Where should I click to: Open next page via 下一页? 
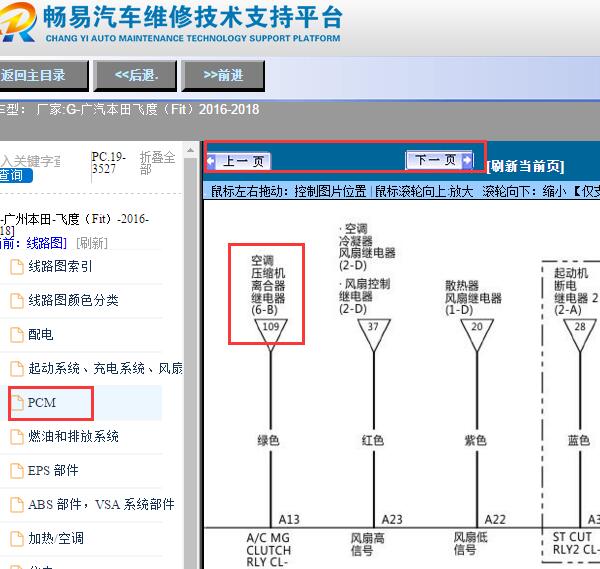pyautogui.click(x=440, y=160)
